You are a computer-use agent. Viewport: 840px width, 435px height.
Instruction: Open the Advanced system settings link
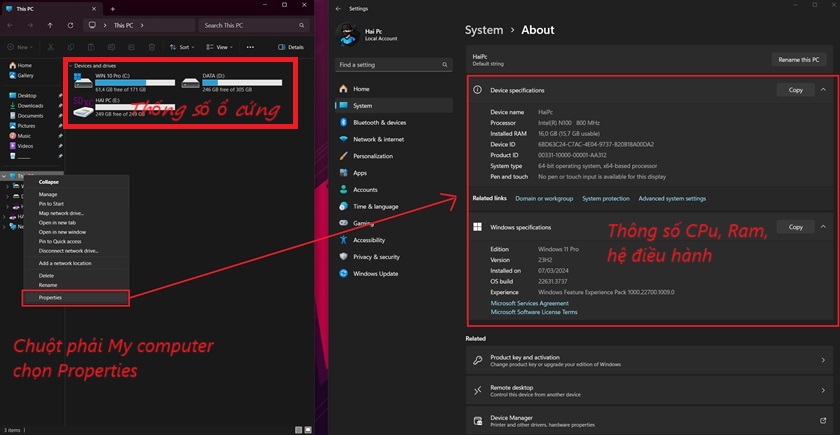(672, 198)
